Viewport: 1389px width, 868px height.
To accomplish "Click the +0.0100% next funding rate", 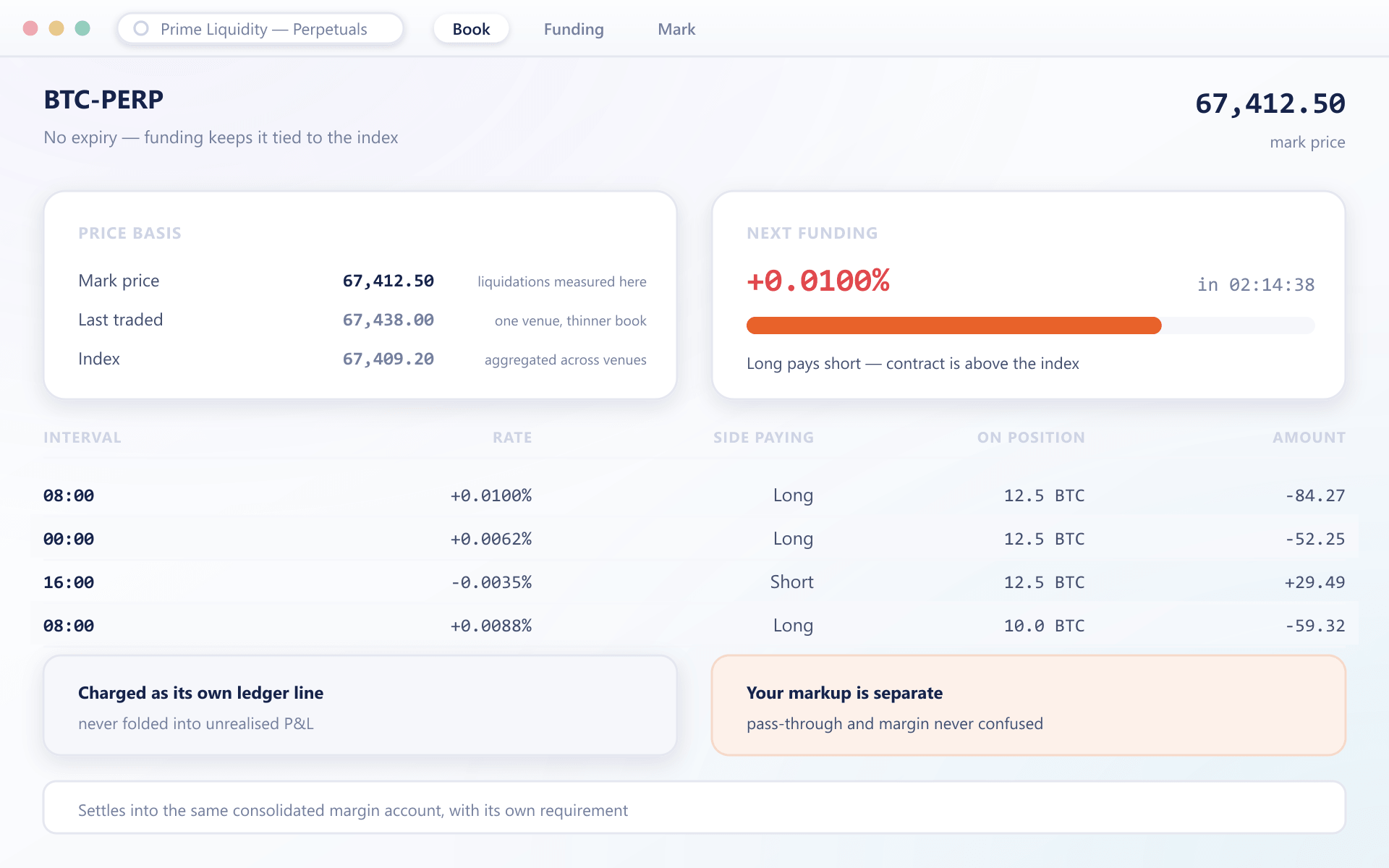I will coord(818,281).
